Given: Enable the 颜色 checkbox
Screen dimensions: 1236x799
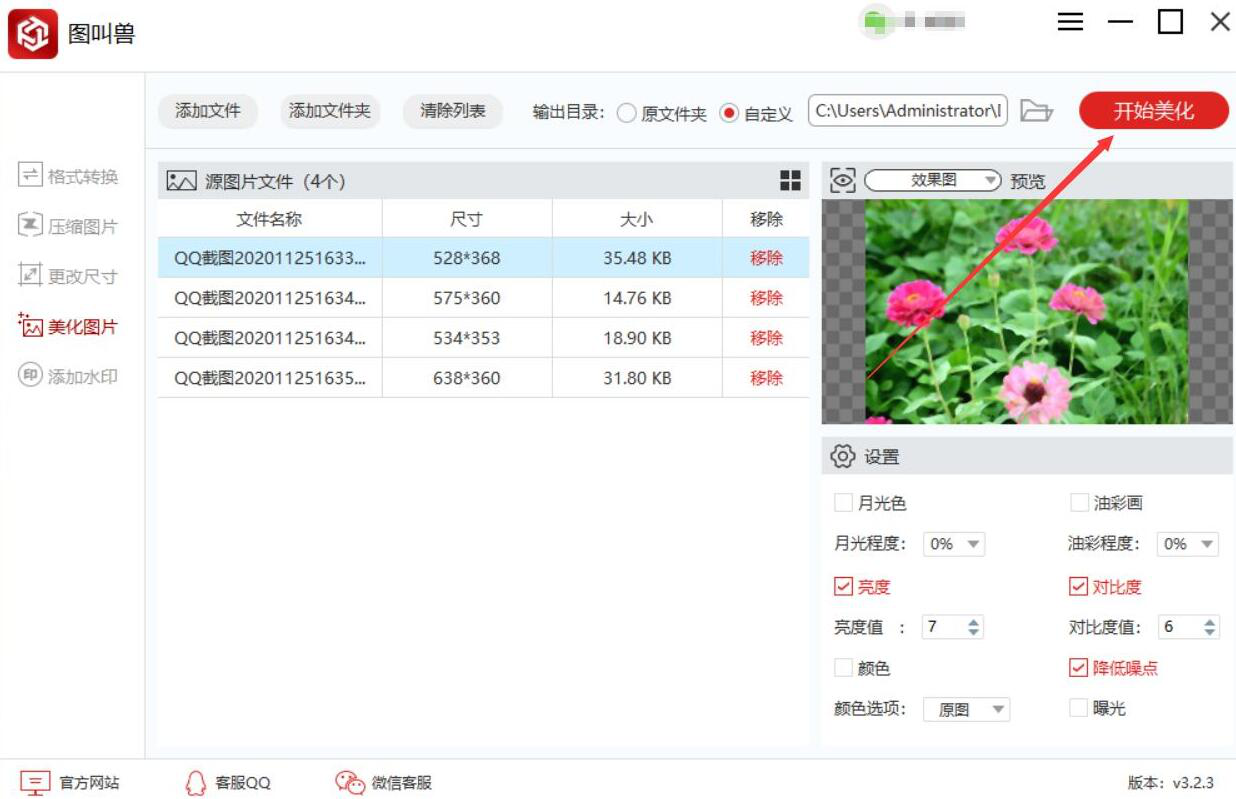Looking at the screenshot, I should (x=843, y=667).
